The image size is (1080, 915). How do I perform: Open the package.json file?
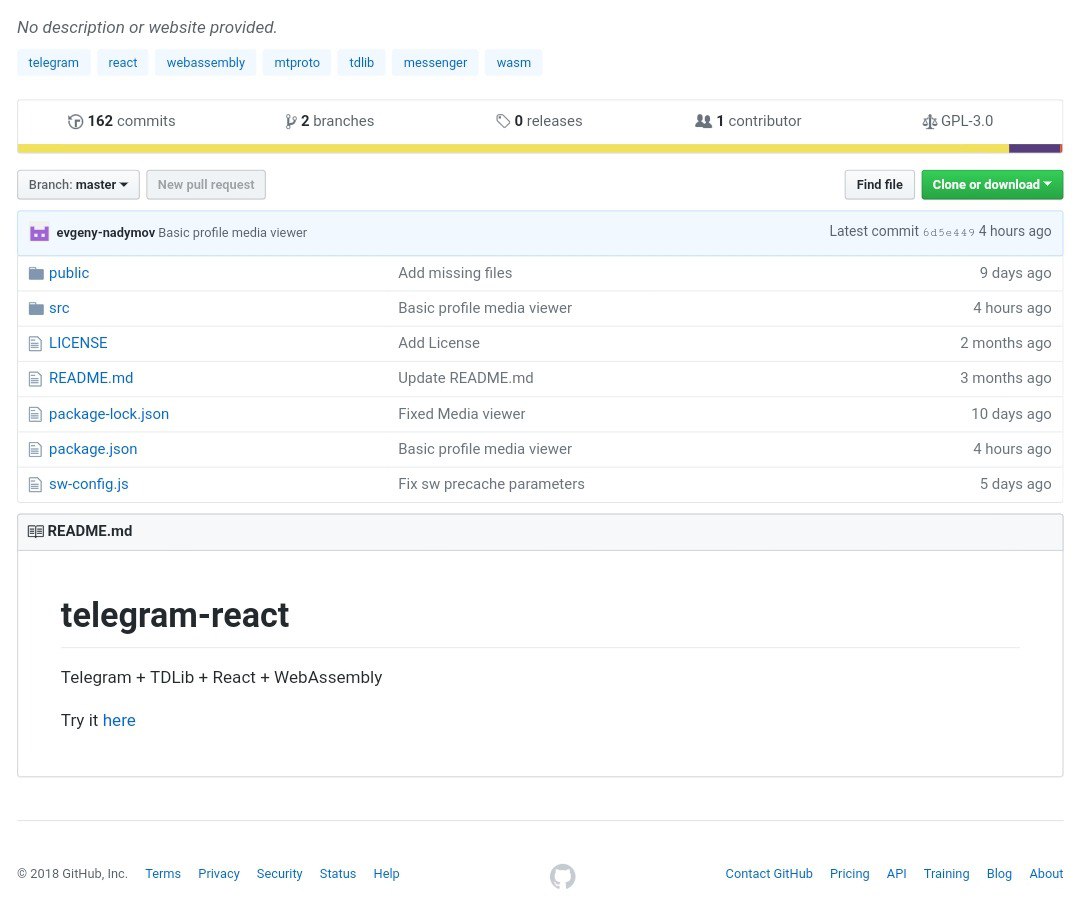[93, 449]
